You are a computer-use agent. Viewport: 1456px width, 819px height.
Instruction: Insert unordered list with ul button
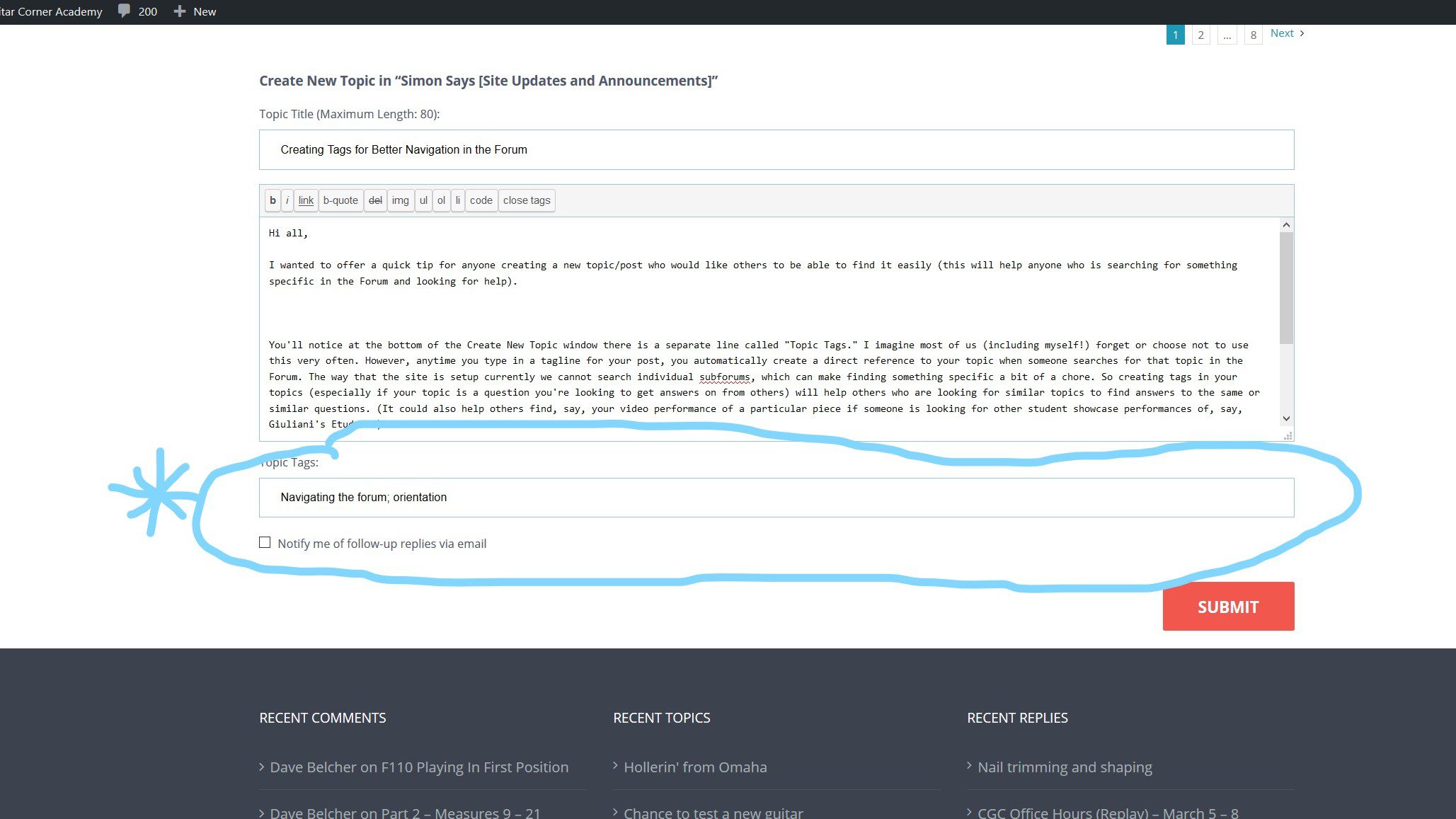[x=423, y=200]
